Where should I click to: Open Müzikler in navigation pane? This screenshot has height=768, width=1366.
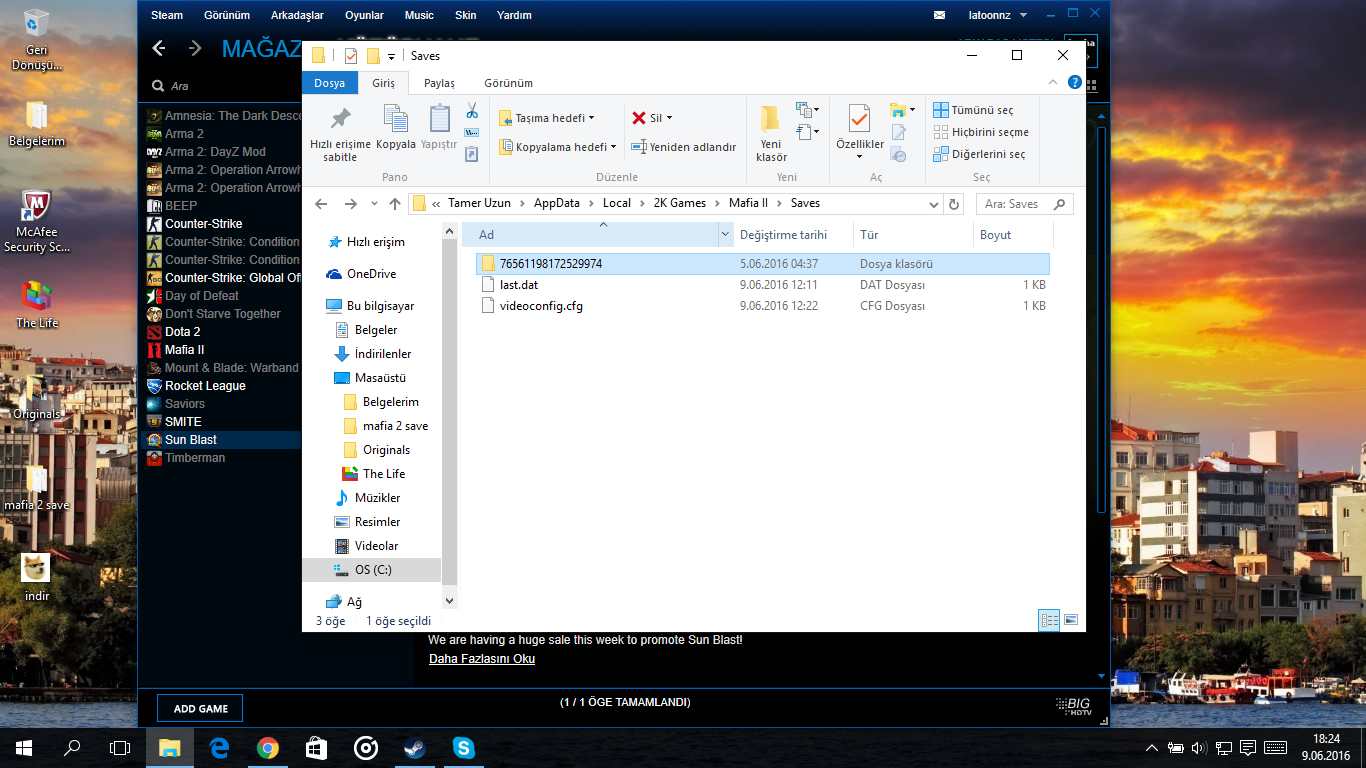(x=377, y=498)
